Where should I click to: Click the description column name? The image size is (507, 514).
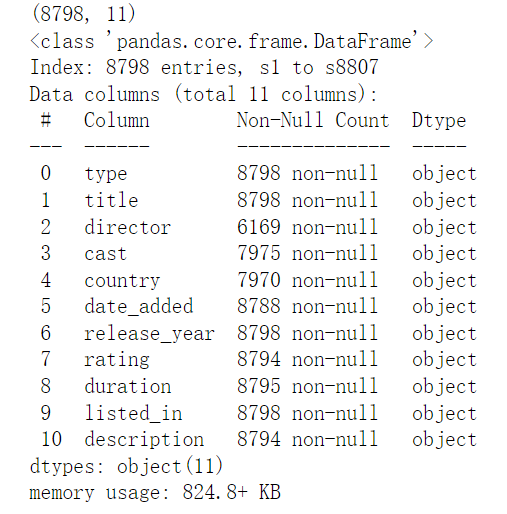pyautogui.click(x=144, y=440)
